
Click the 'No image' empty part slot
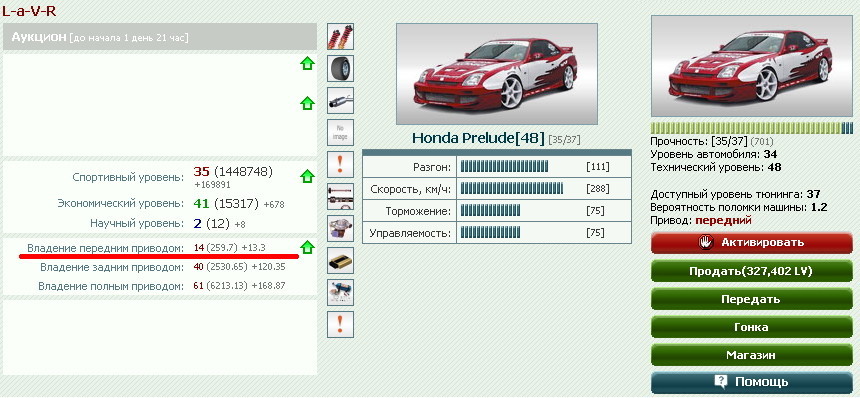pos(341,133)
